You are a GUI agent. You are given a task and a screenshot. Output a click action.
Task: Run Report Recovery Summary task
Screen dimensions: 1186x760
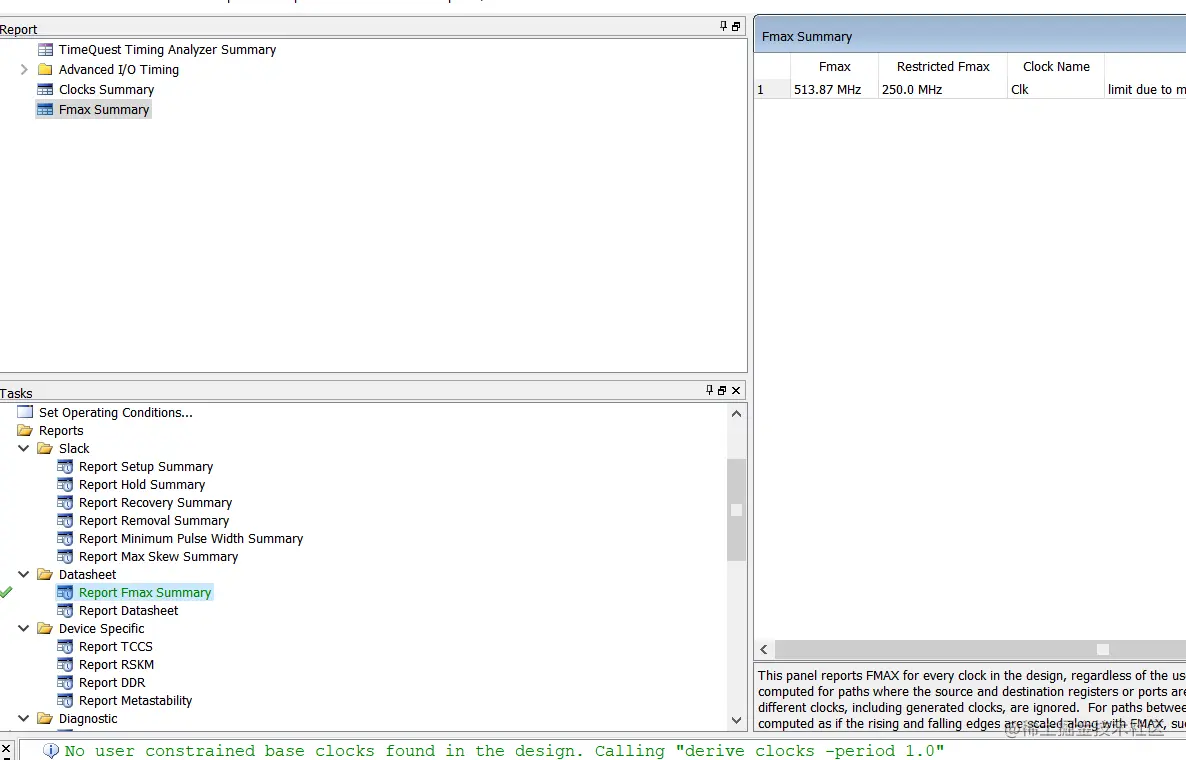point(155,503)
